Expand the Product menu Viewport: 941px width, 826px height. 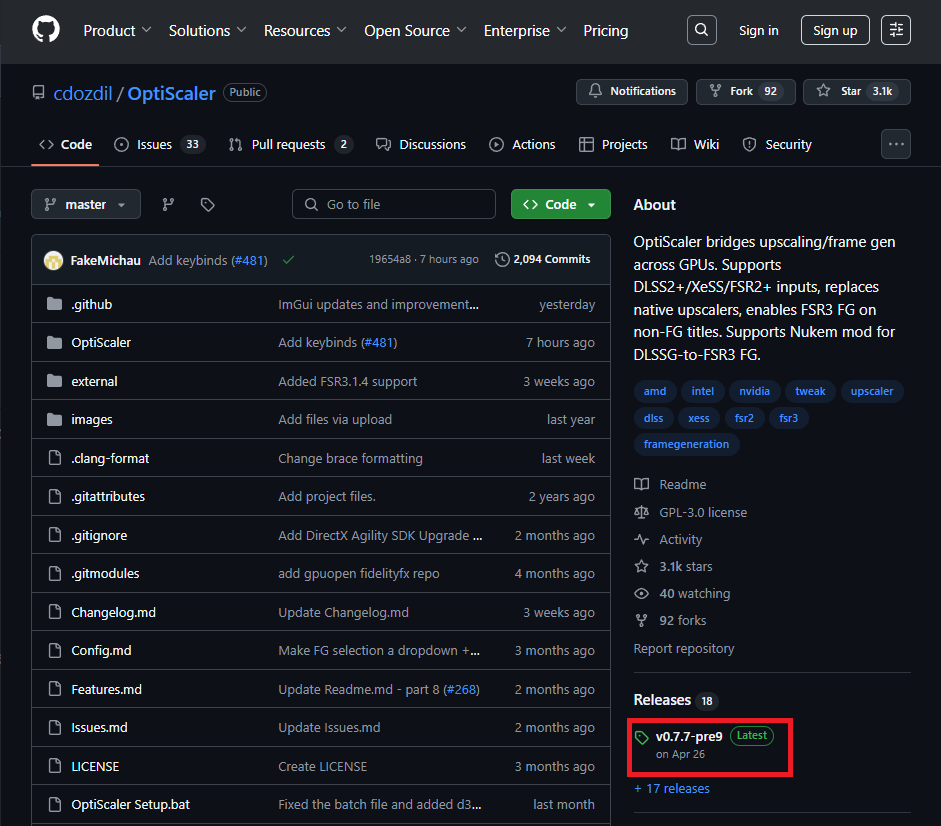117,31
